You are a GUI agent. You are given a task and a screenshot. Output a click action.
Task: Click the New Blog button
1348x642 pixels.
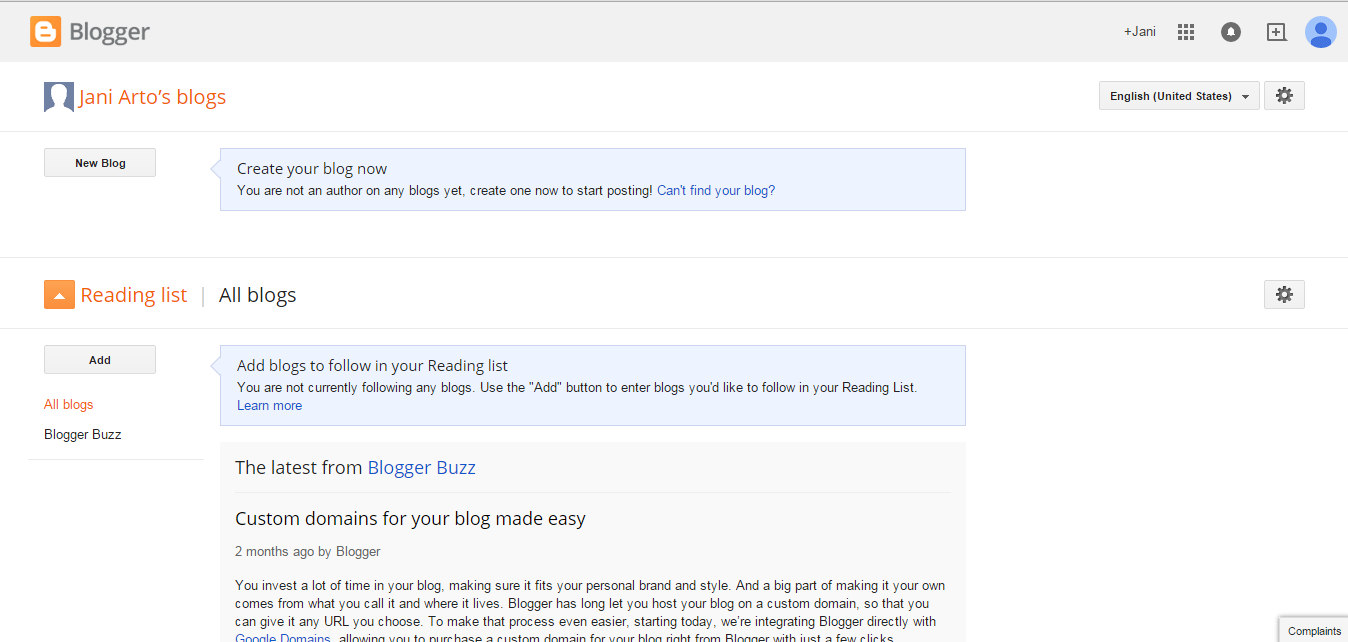[x=100, y=163]
